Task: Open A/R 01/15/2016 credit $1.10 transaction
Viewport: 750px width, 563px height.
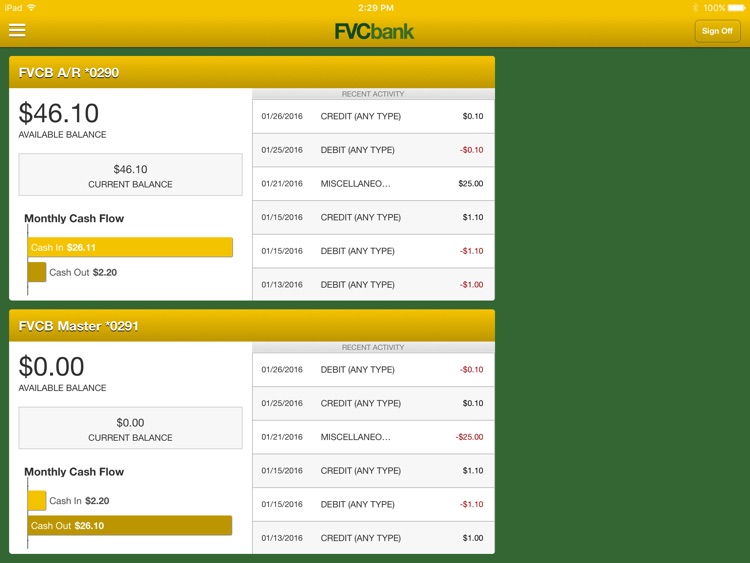Action: (x=373, y=218)
